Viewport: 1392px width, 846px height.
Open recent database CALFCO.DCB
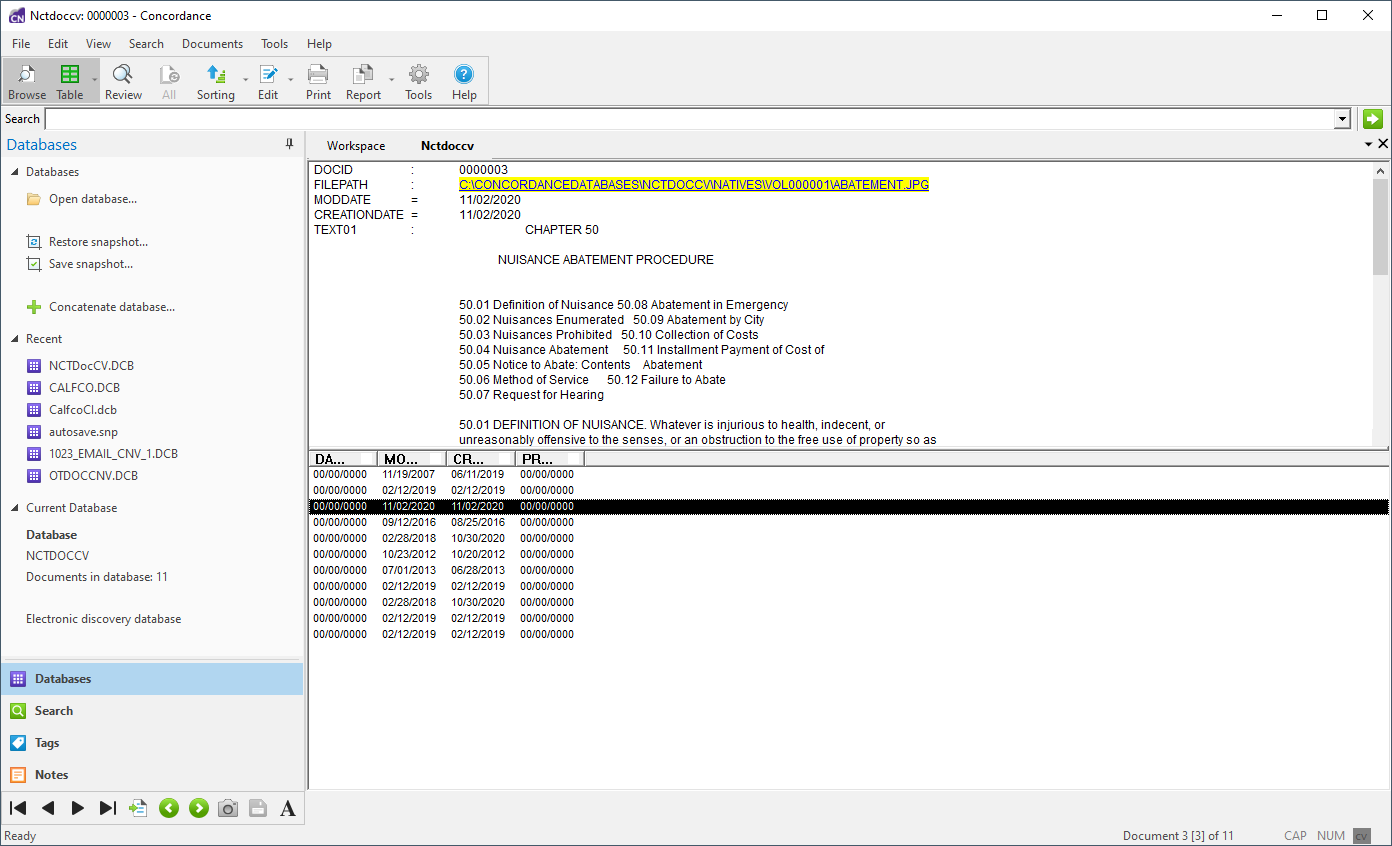click(84, 388)
